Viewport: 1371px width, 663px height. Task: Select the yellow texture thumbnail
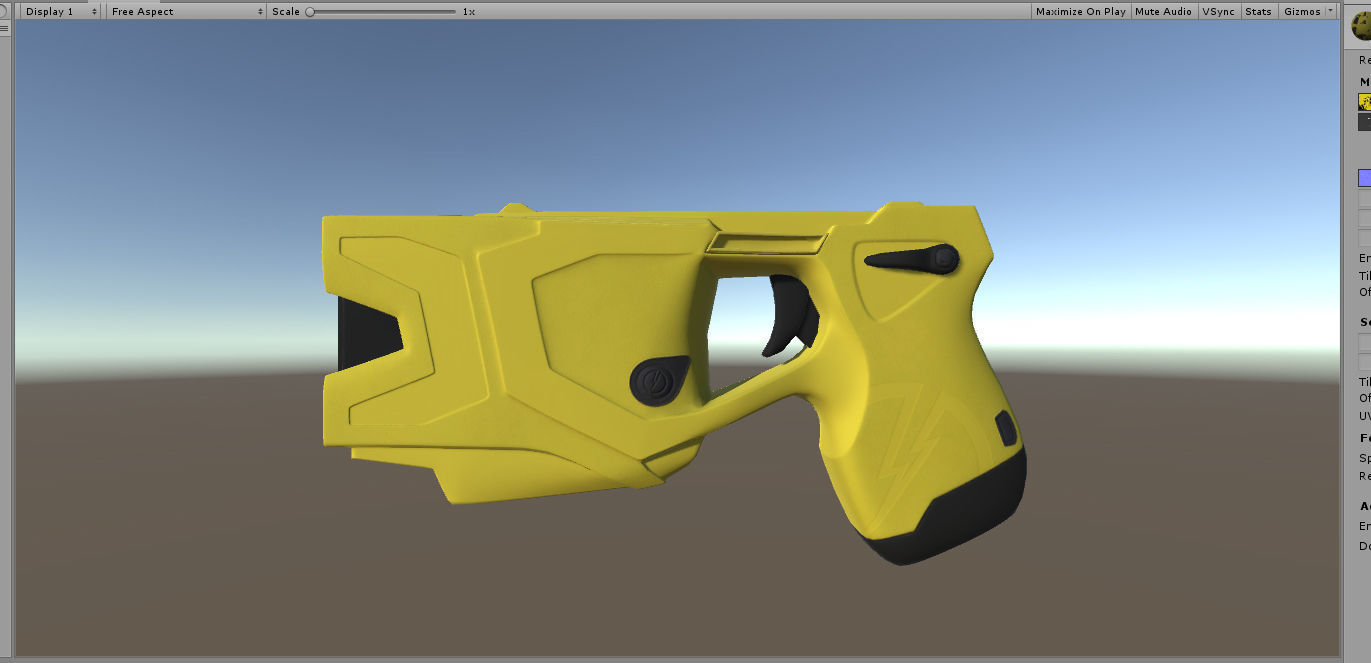pos(1364,101)
